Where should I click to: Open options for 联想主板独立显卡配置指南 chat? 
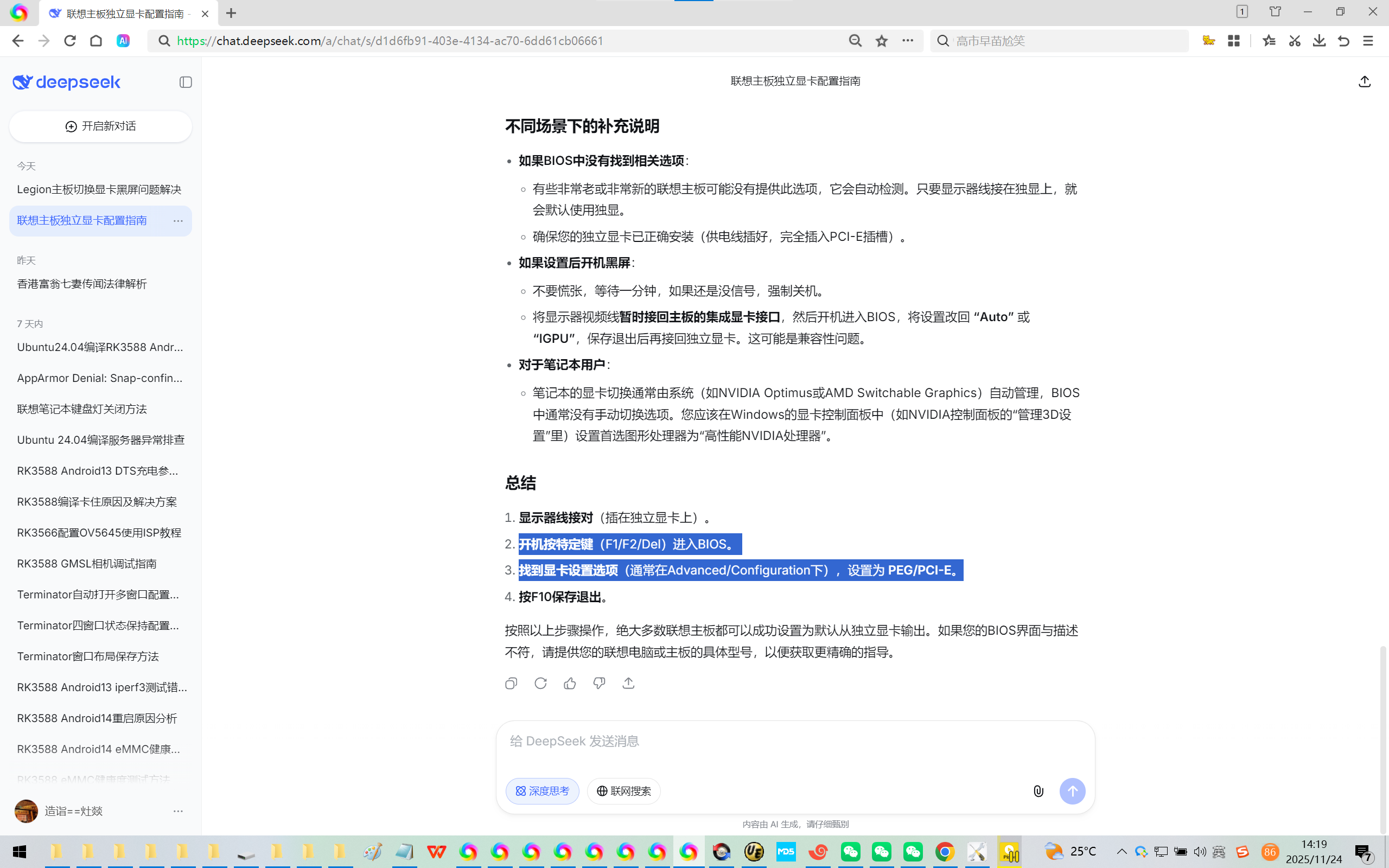point(178,221)
